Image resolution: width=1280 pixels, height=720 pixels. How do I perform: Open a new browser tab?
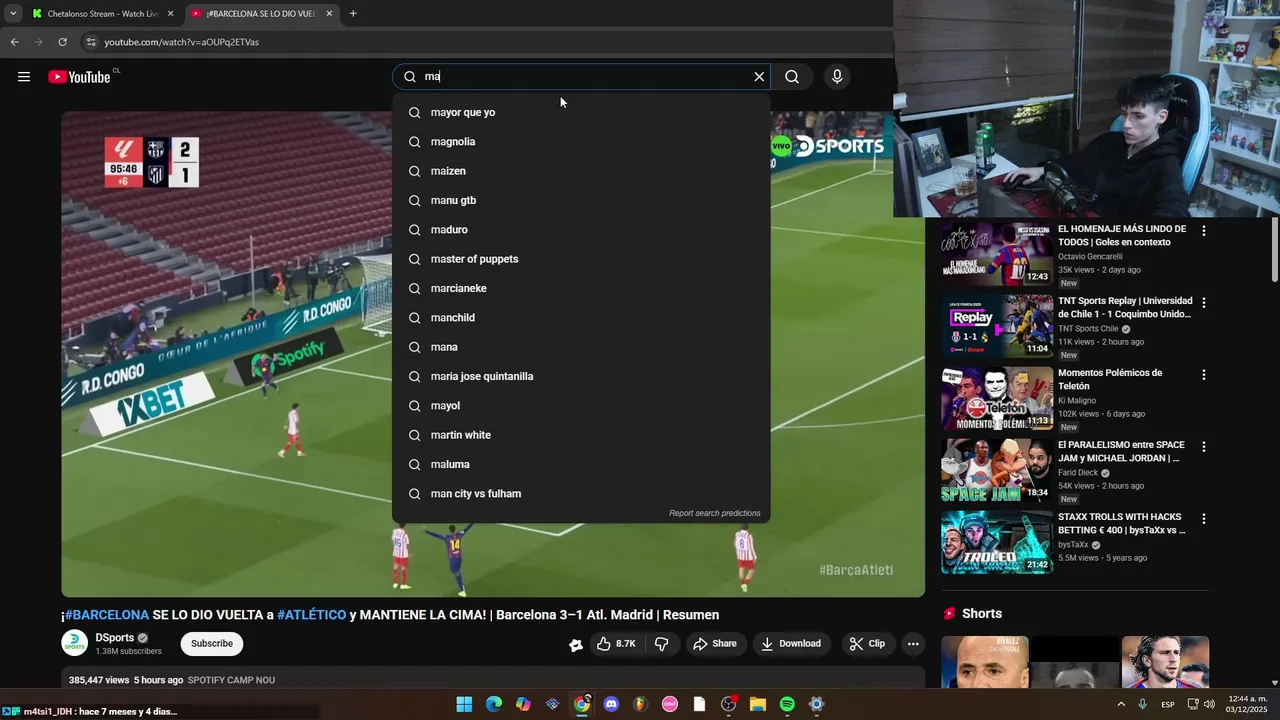(x=353, y=14)
